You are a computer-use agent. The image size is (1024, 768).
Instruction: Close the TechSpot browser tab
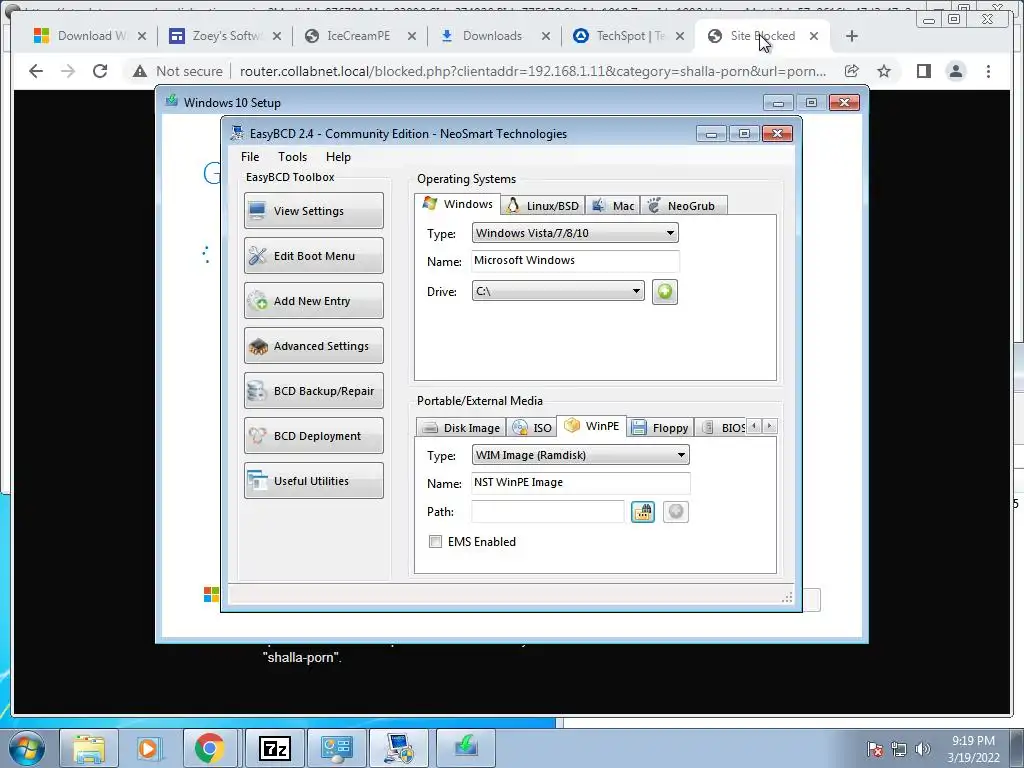[x=680, y=36]
